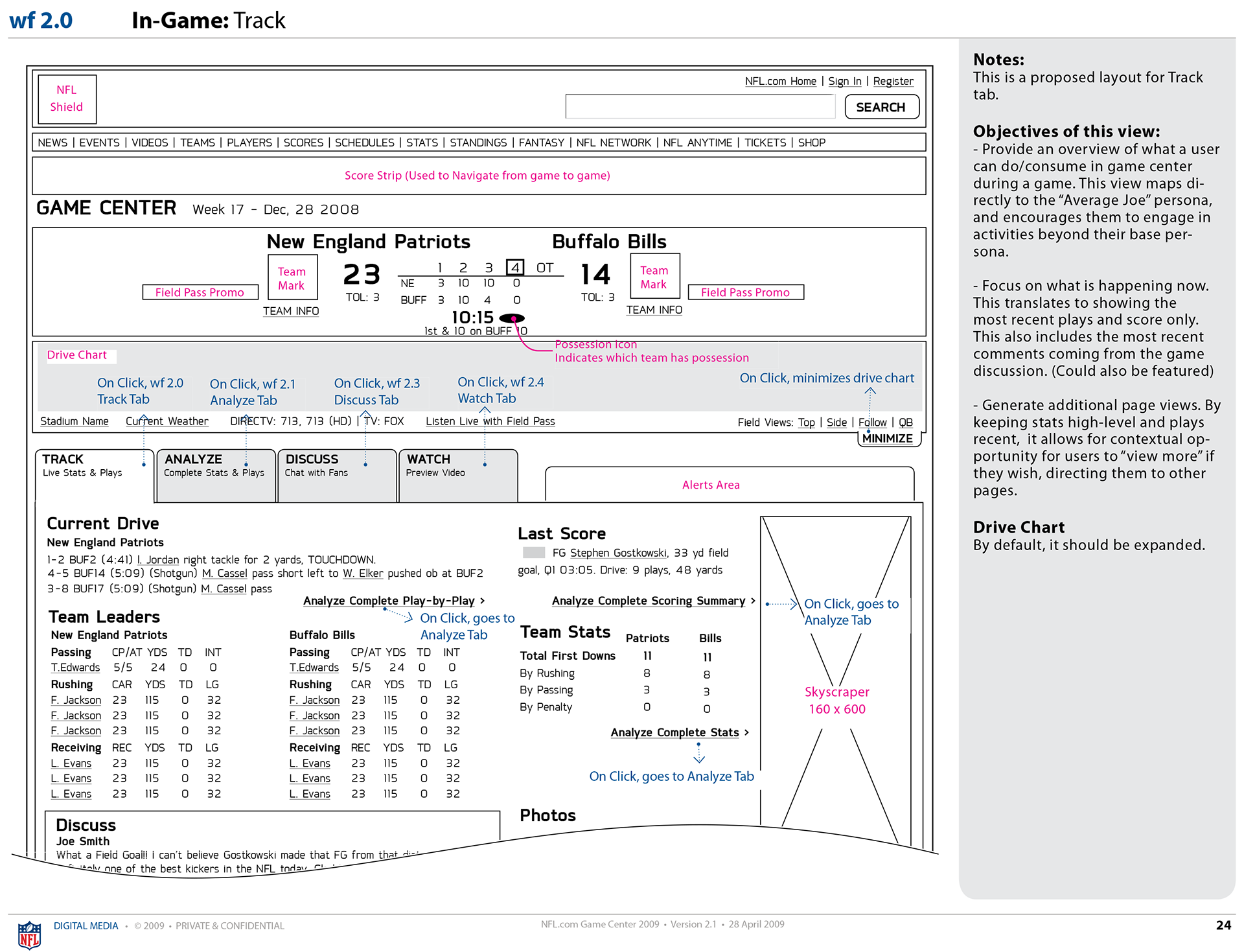Click the Last Score gray team swatch
This screenshot has width=1244, height=952.
click(x=534, y=553)
